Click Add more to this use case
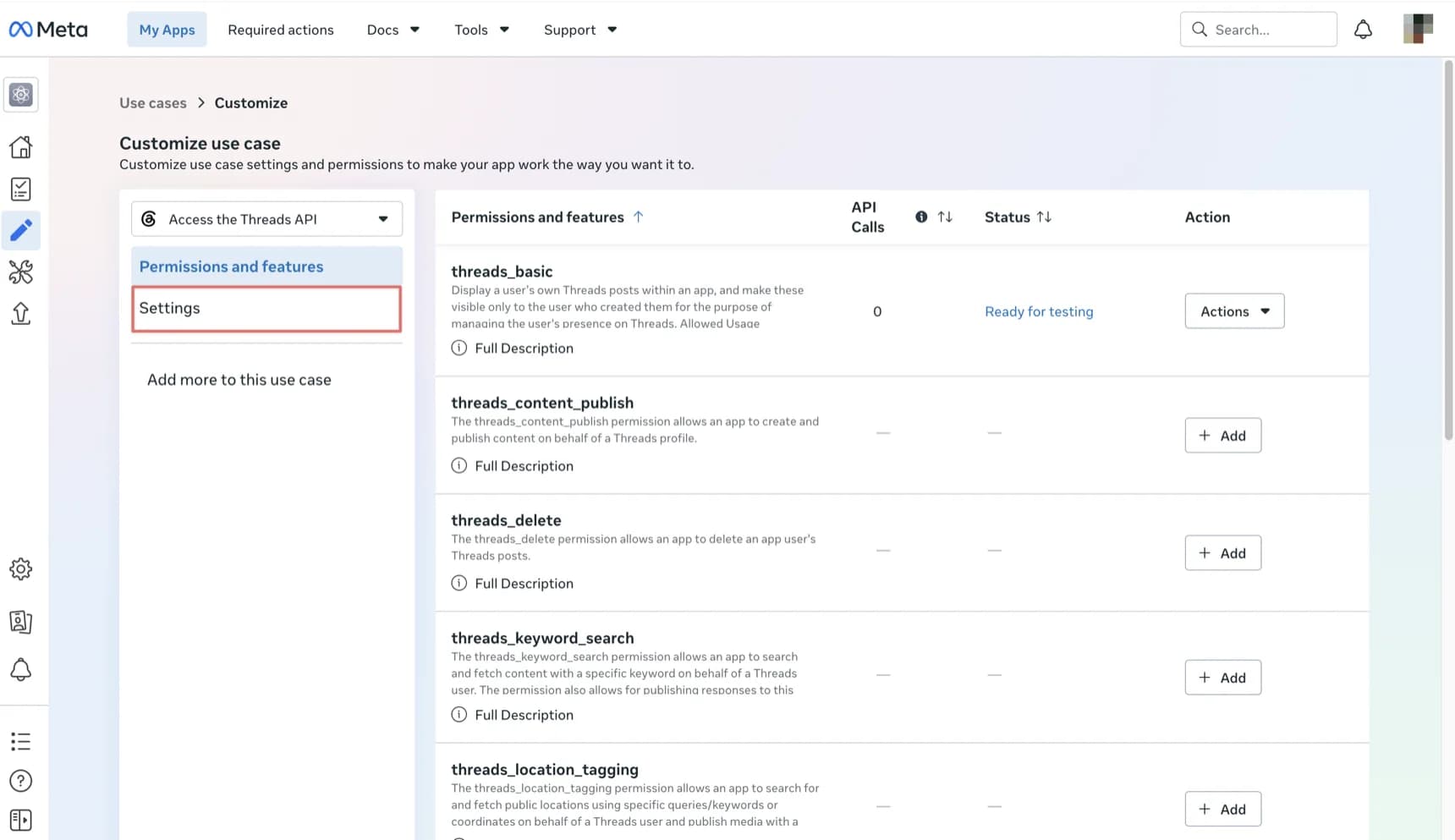This screenshot has height=840, width=1455. pos(239,380)
